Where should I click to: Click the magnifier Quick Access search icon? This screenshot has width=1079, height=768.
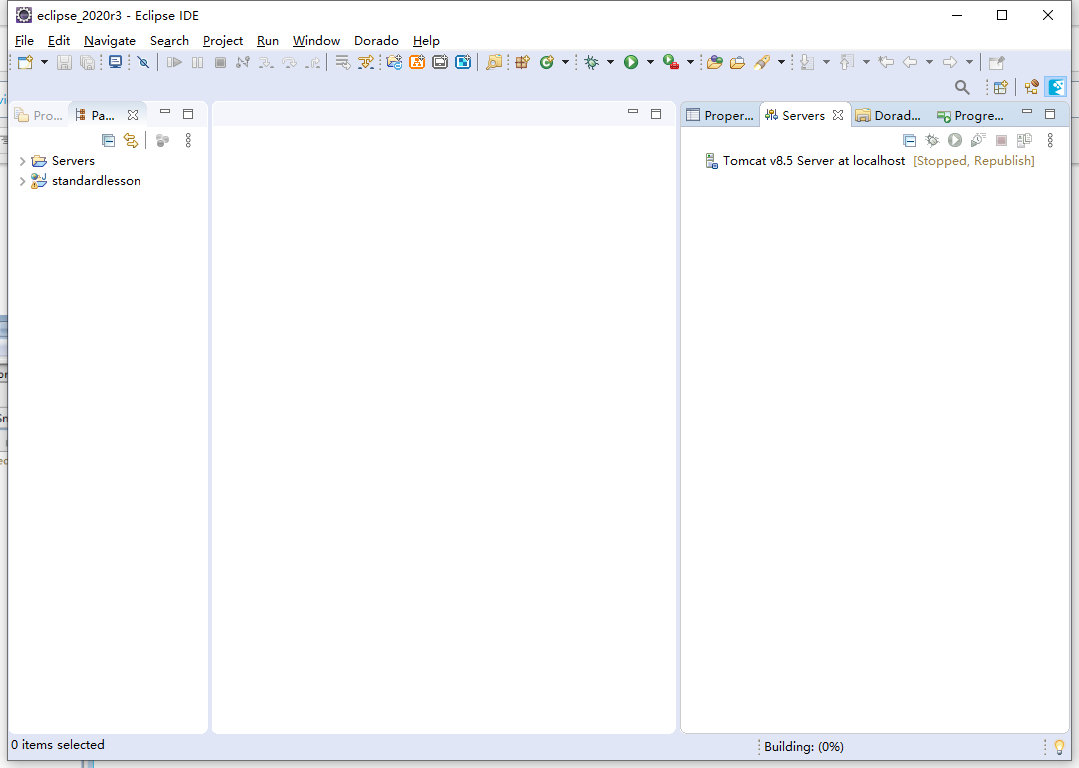[x=962, y=87]
